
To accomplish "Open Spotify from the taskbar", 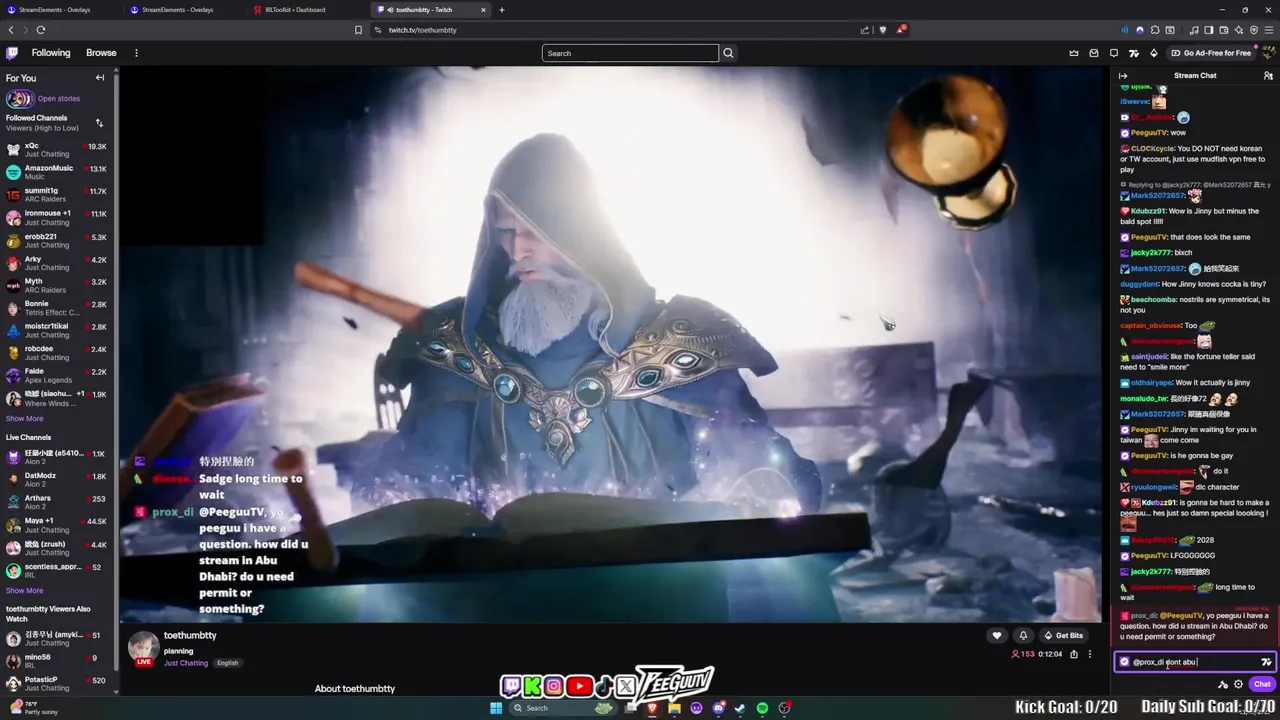I will (x=762, y=708).
